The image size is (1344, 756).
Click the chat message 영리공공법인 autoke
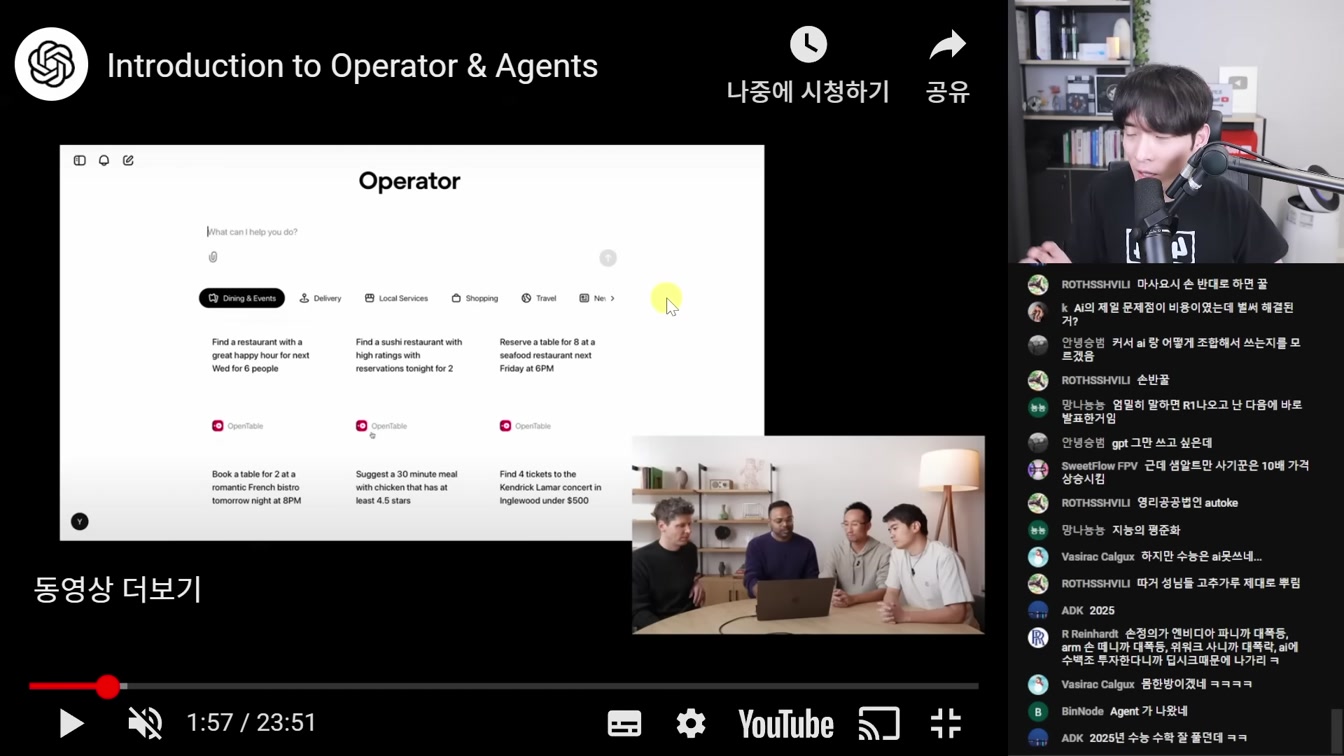(1188, 503)
